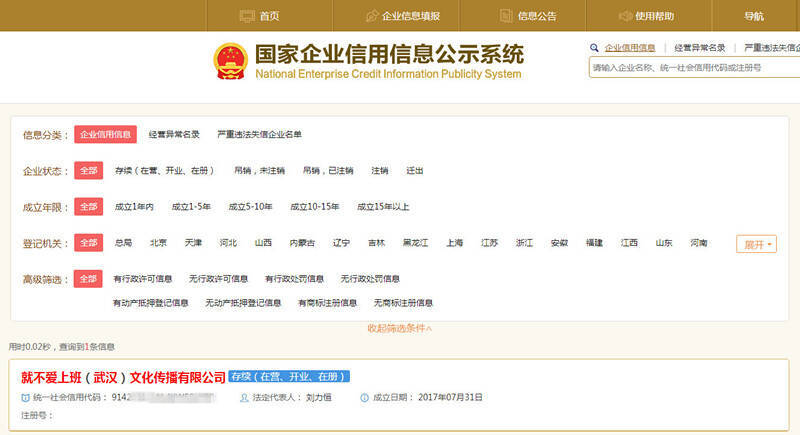Click the national emblem logo
Screen dimensions: 800x435
pyautogui.click(x=230, y=61)
